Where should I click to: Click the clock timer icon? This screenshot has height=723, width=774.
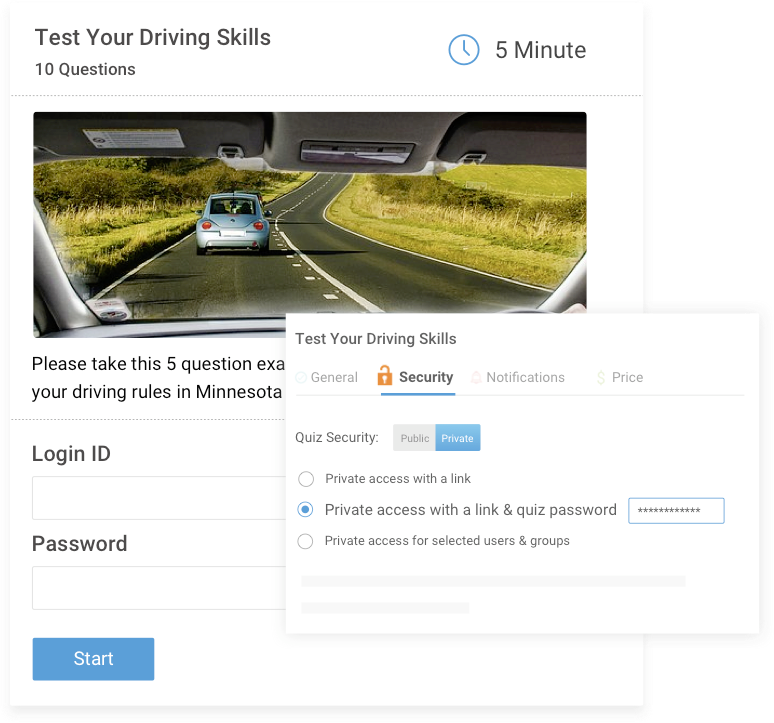(x=464, y=50)
